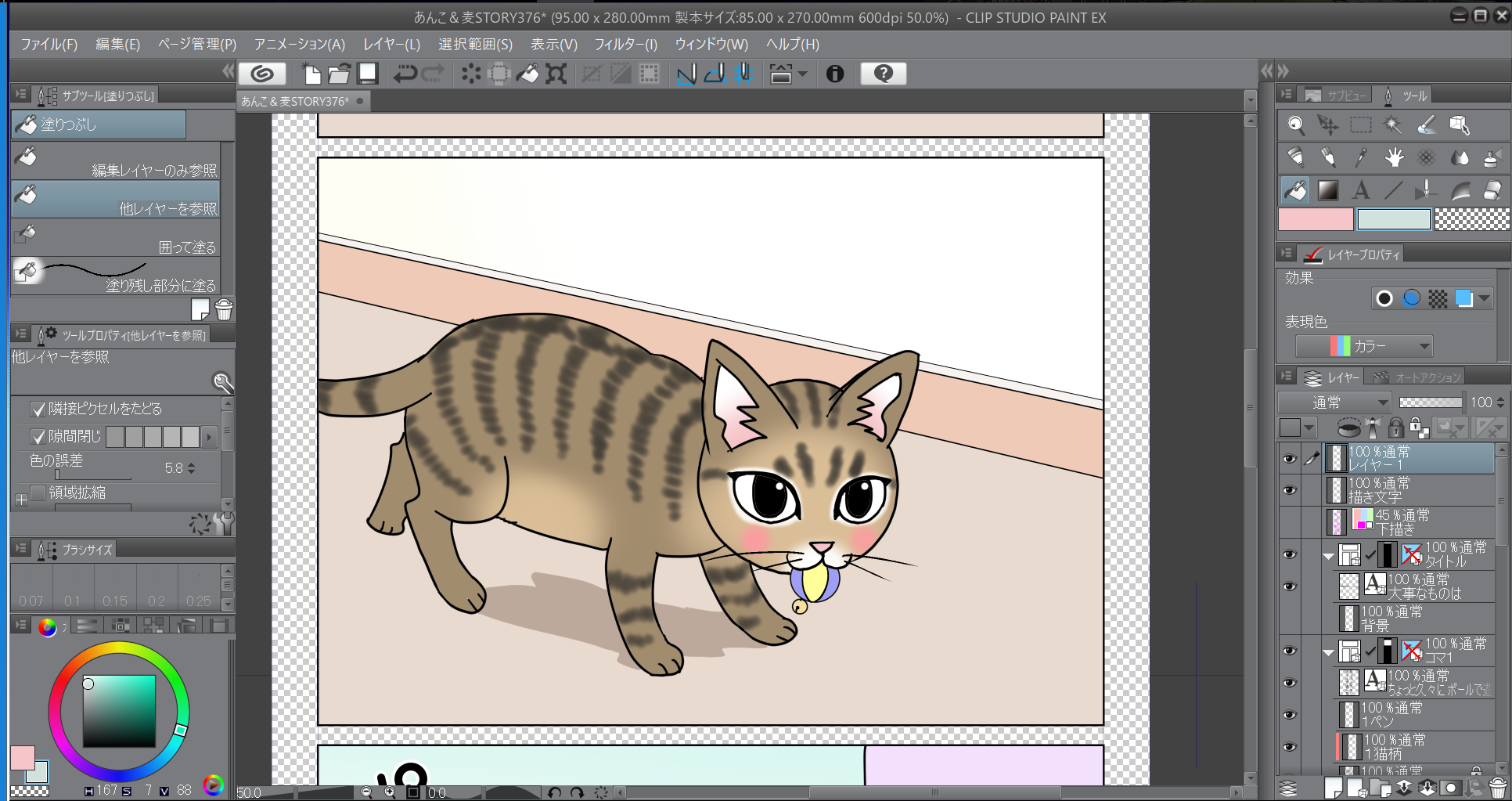Select the 塗りつぶし sub tool group
1512x801 pixels.
(x=99, y=124)
